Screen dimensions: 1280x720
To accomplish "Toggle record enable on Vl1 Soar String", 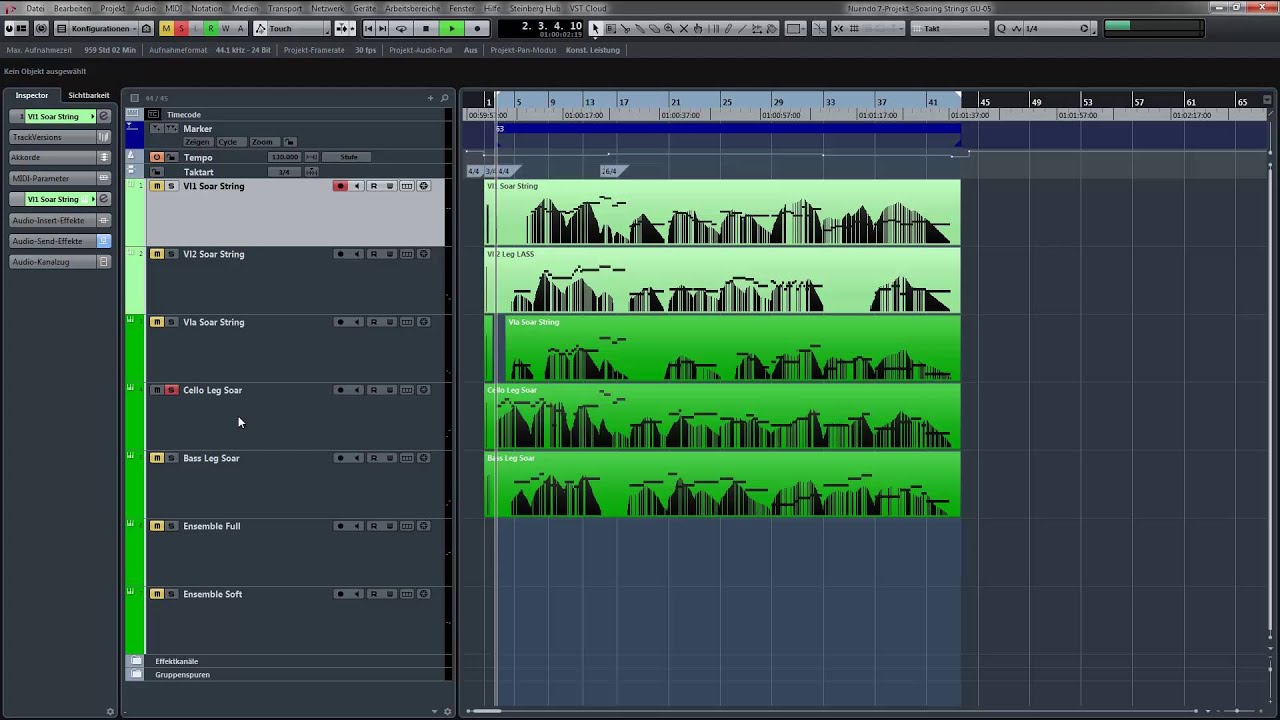I will tap(340, 186).
